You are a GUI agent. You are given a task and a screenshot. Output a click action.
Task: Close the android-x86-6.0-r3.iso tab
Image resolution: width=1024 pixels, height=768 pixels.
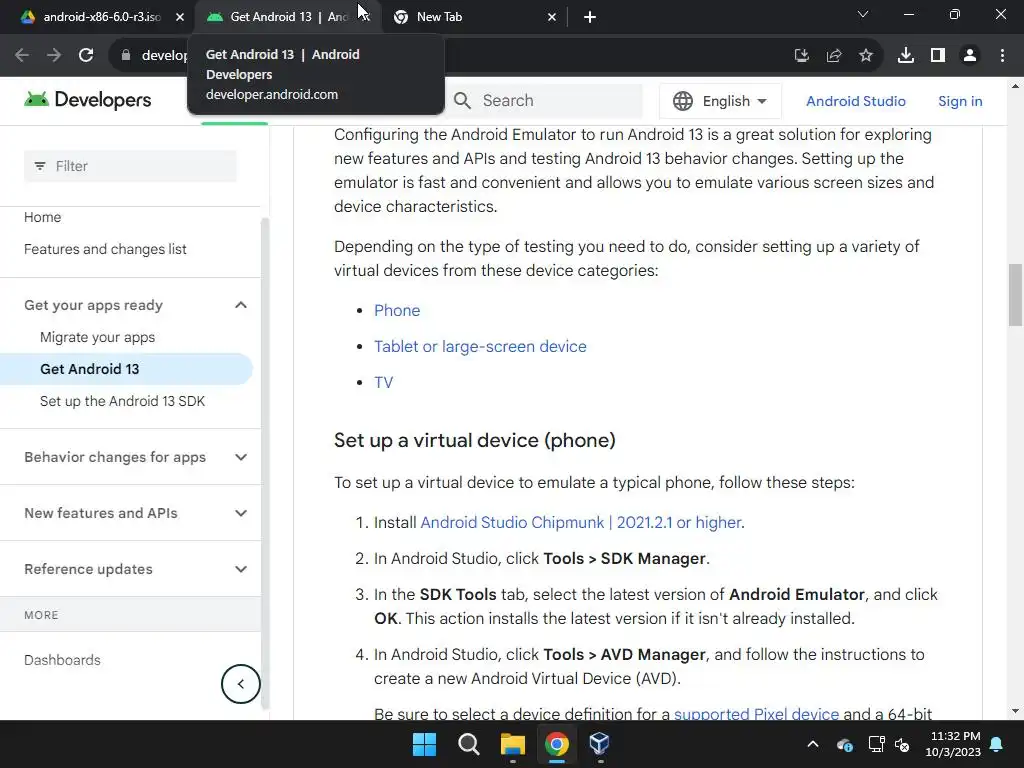click(x=180, y=17)
